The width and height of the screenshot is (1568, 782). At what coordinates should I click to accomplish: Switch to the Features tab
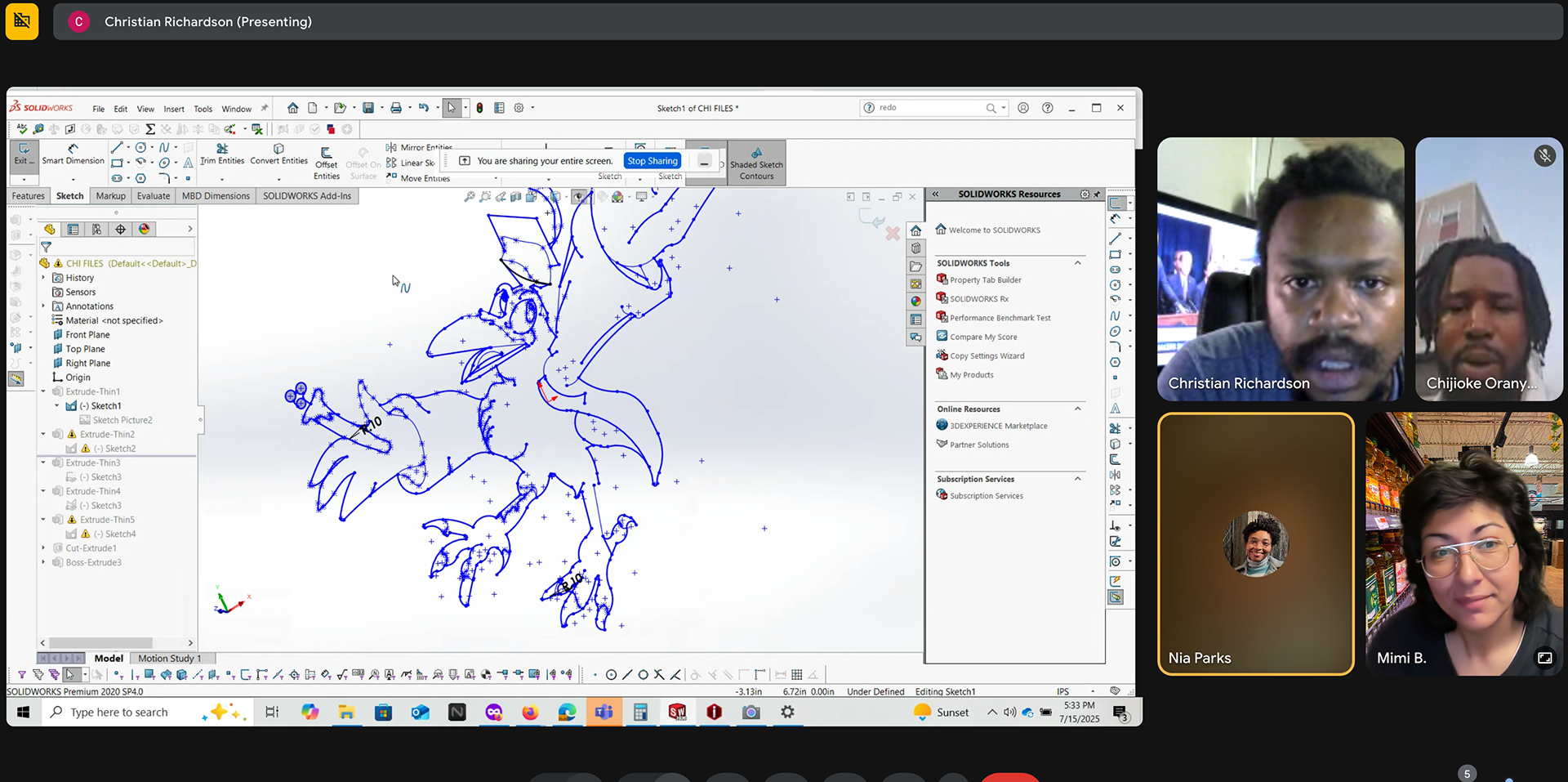(x=29, y=196)
